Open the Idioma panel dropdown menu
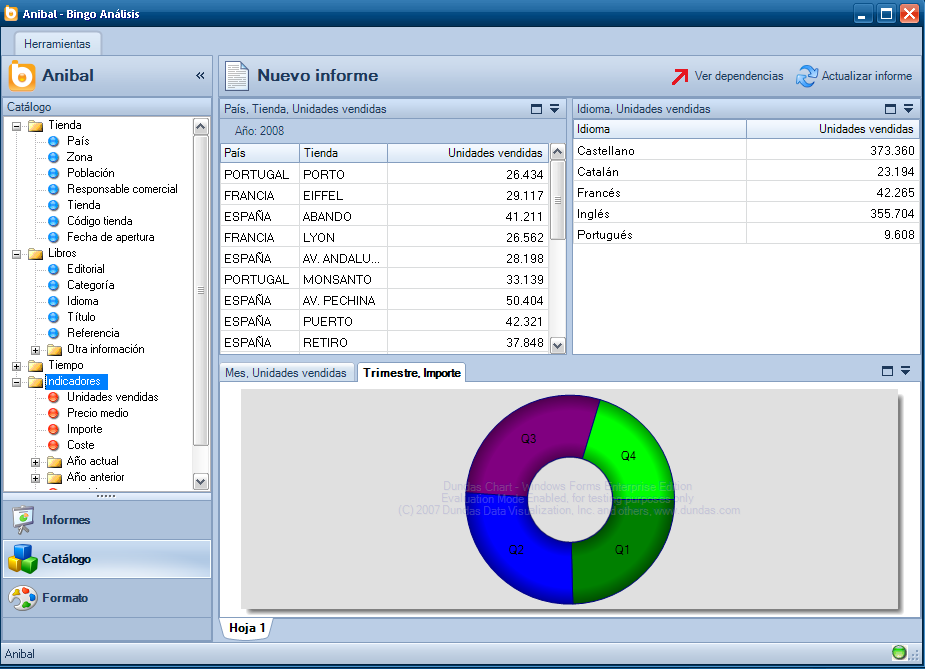 908,109
